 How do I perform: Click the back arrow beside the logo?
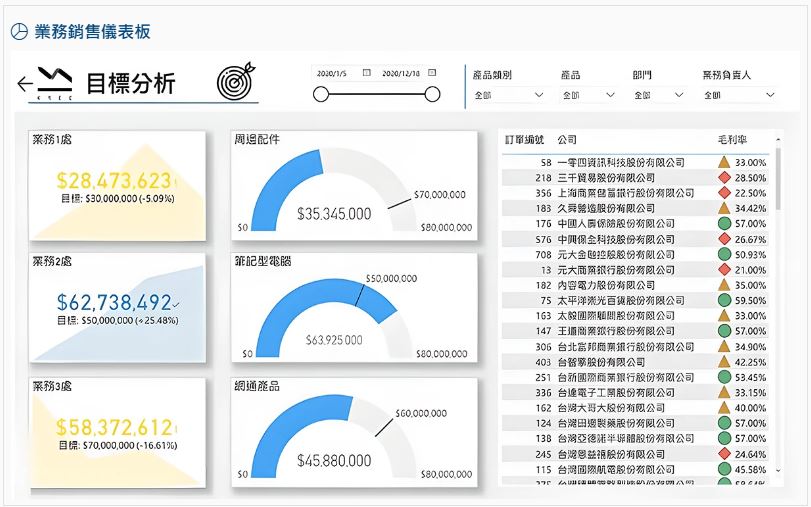click(x=25, y=84)
